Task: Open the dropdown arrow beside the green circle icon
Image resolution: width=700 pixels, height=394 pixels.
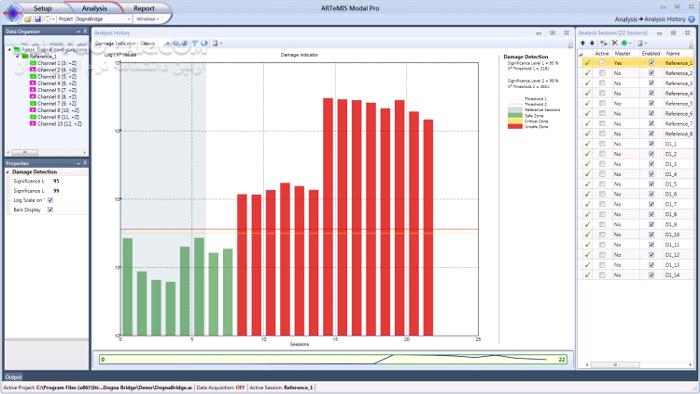Action: coord(630,43)
